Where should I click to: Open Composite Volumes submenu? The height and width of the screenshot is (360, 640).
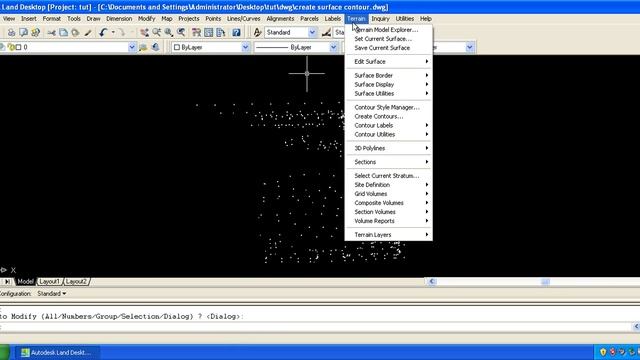click(x=389, y=203)
